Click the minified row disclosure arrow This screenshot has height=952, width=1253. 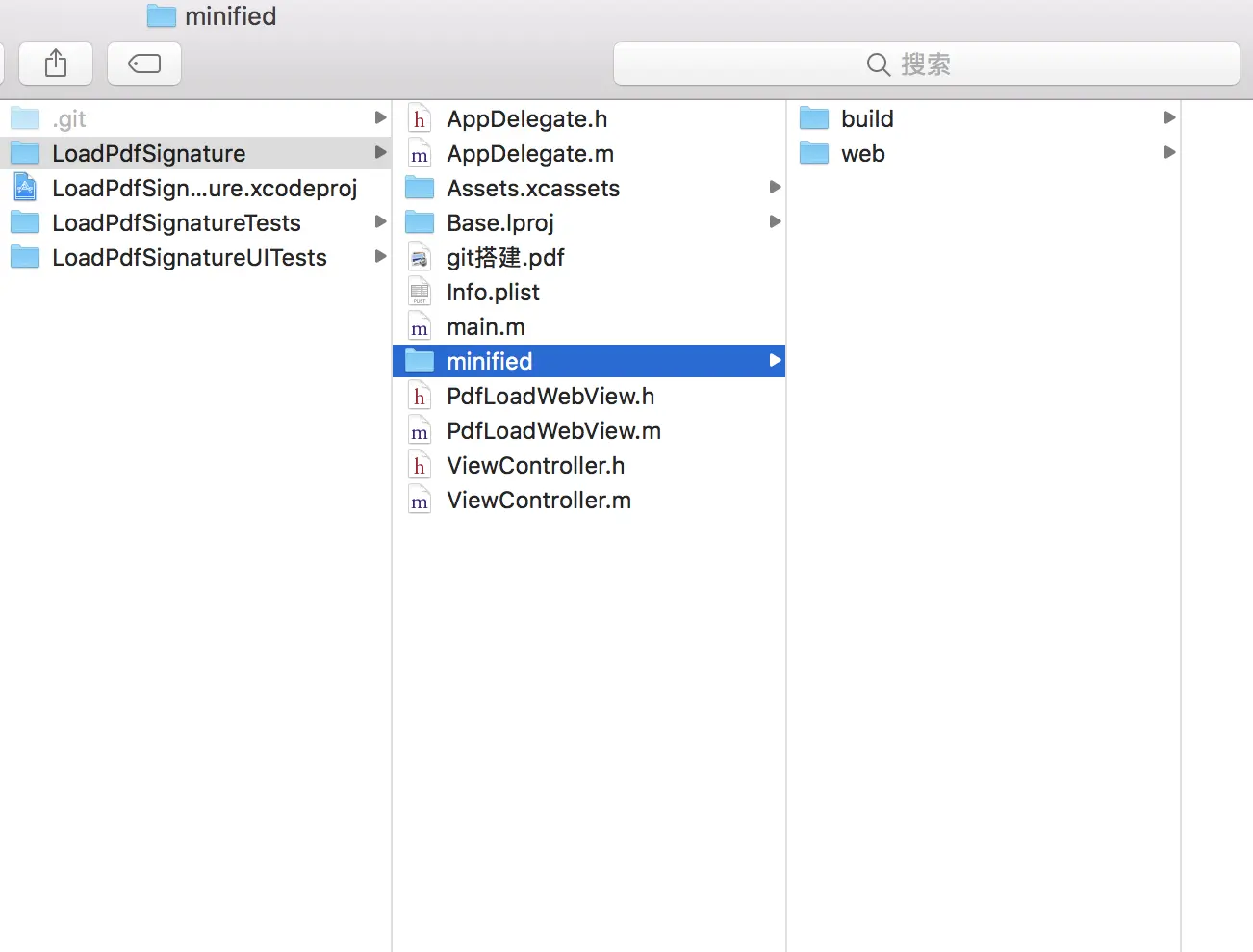pos(775,360)
